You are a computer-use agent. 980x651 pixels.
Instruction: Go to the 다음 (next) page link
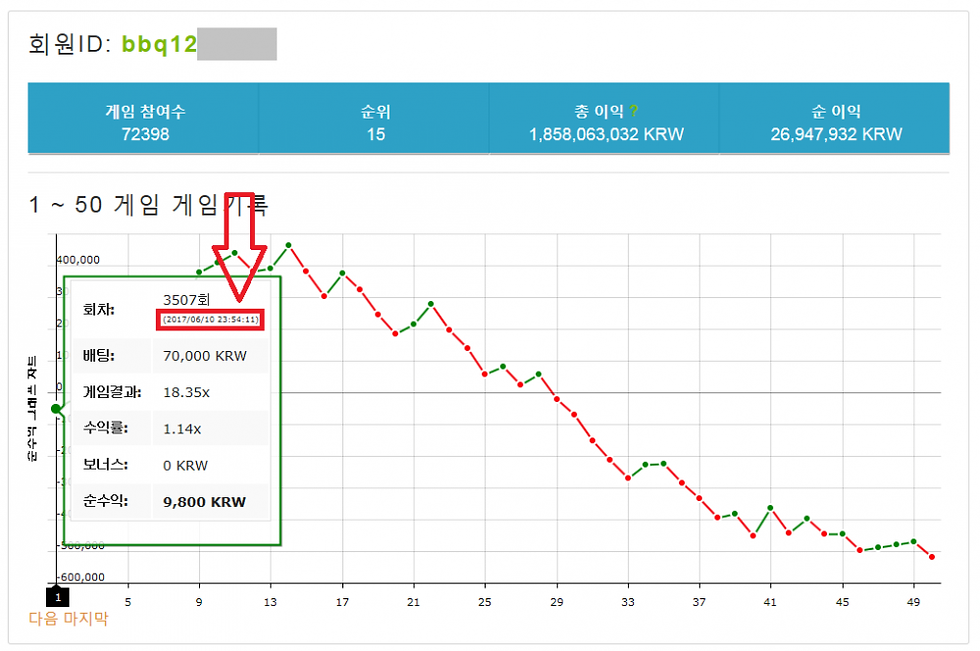pyautogui.click(x=43, y=619)
